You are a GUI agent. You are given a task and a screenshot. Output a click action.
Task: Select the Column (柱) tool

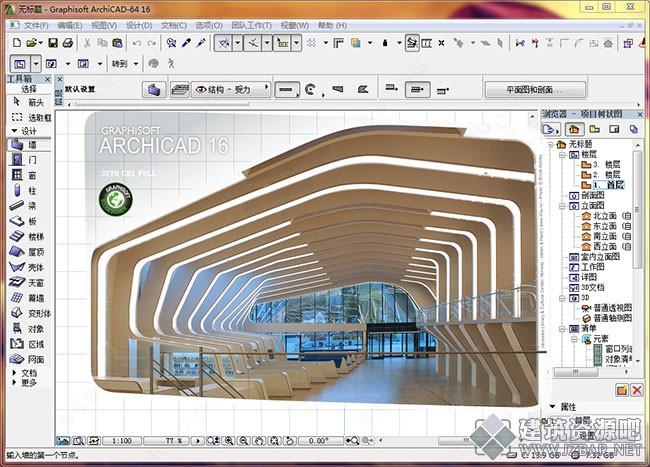(x=29, y=190)
